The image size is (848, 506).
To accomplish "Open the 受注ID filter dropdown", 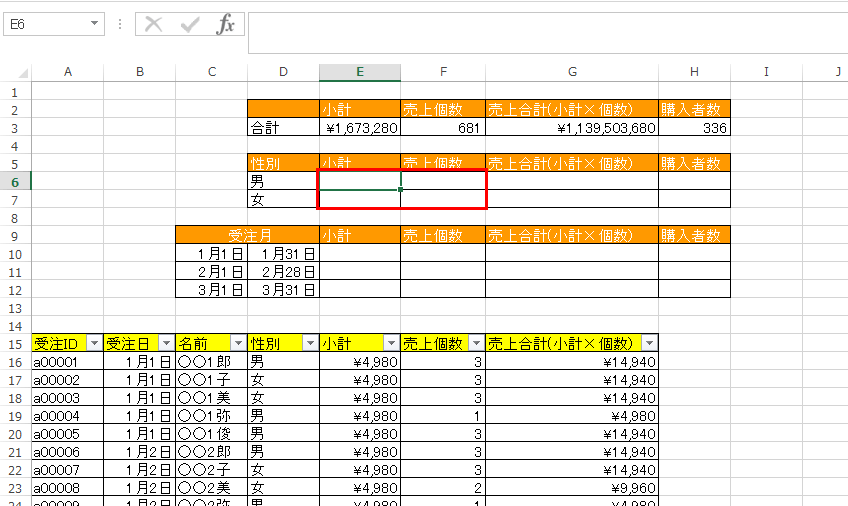I will 94,343.
